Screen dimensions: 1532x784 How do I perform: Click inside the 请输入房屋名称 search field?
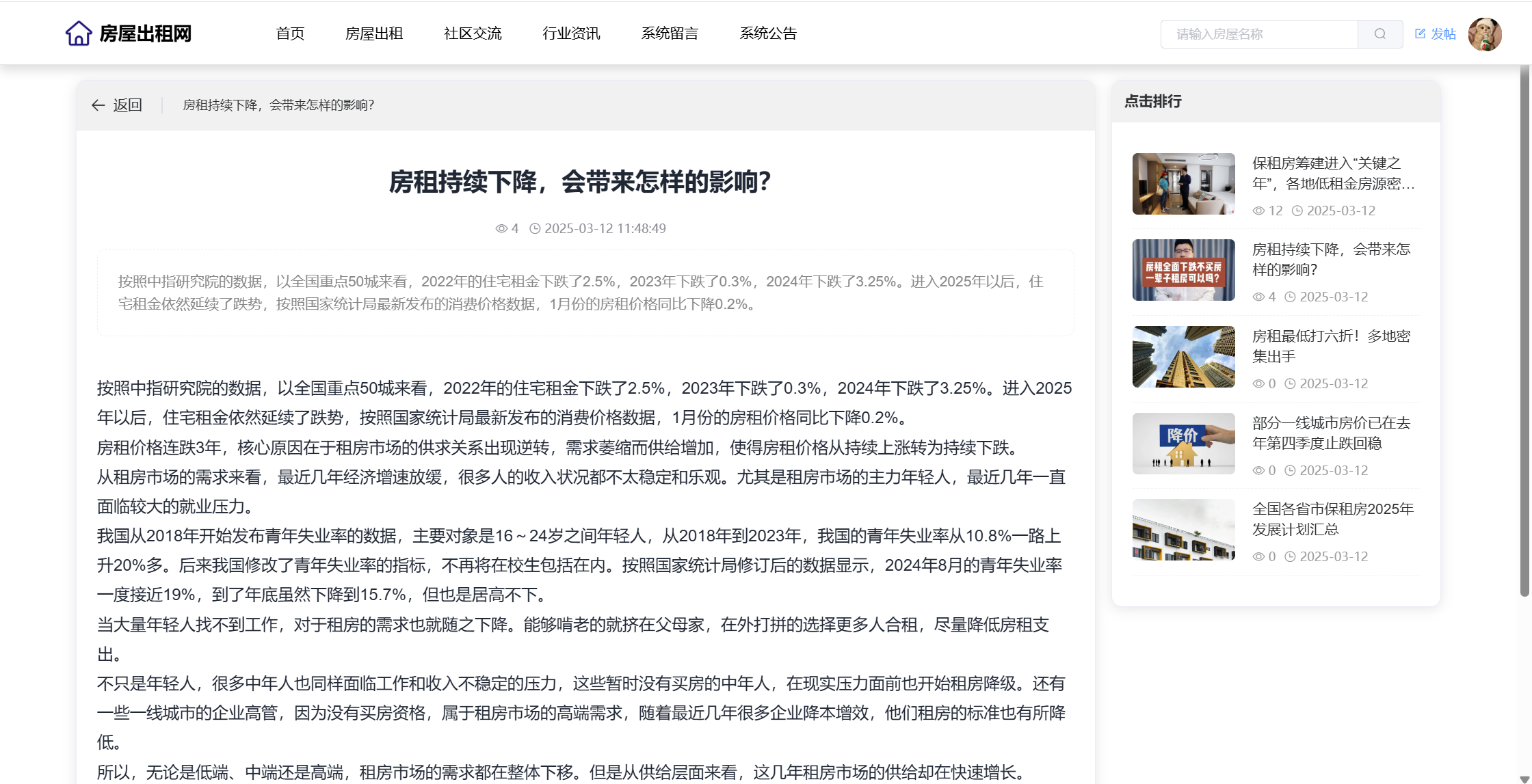click(1258, 34)
